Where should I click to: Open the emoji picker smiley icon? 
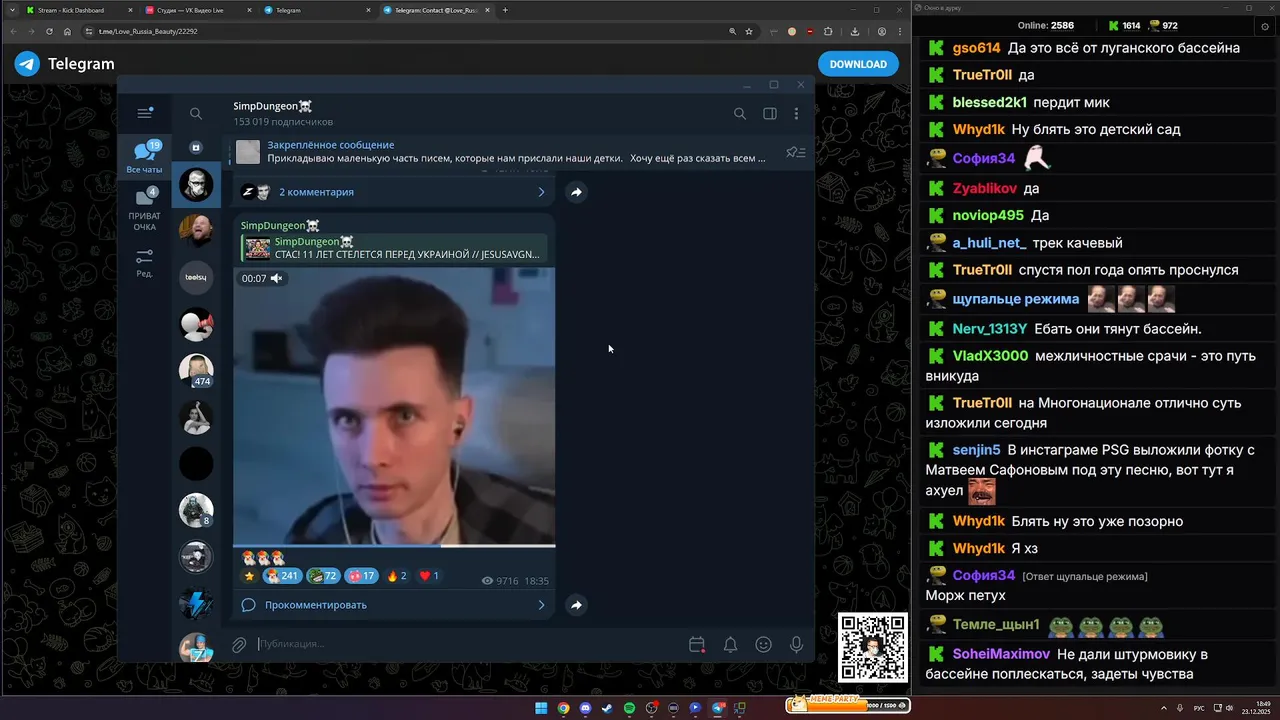(x=763, y=645)
